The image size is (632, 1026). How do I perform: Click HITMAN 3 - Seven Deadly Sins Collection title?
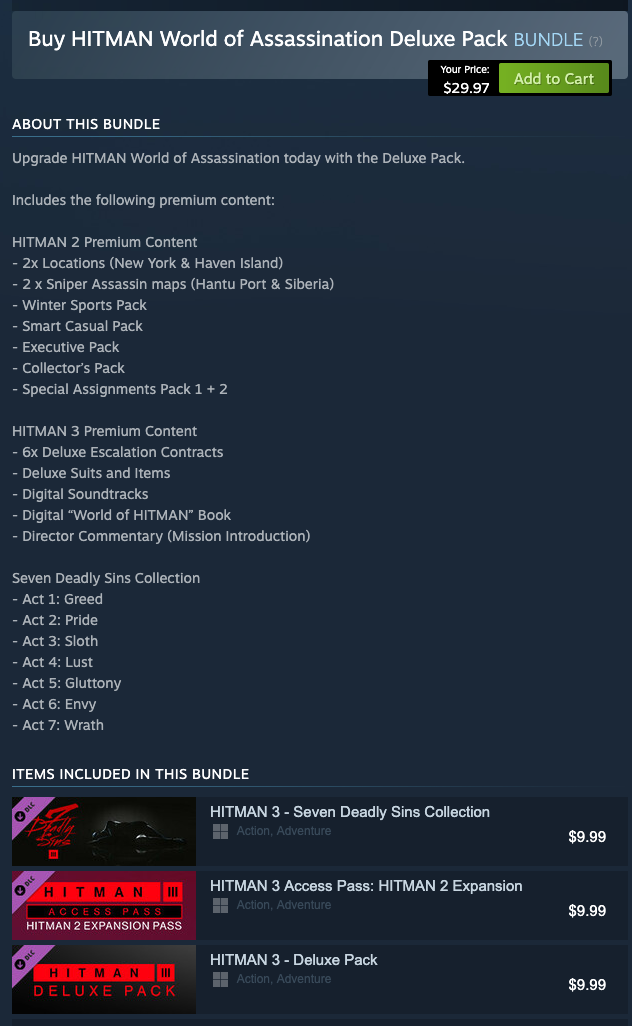(349, 812)
